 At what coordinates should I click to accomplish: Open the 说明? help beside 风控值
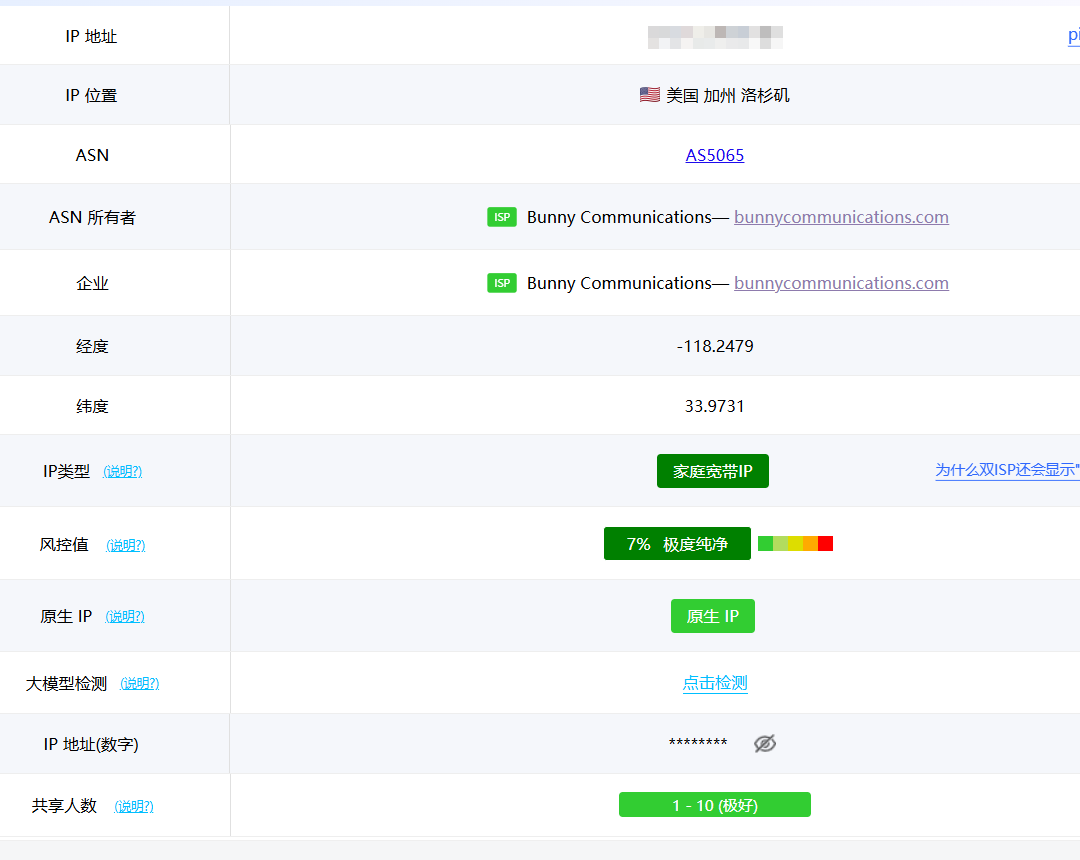pos(126,545)
